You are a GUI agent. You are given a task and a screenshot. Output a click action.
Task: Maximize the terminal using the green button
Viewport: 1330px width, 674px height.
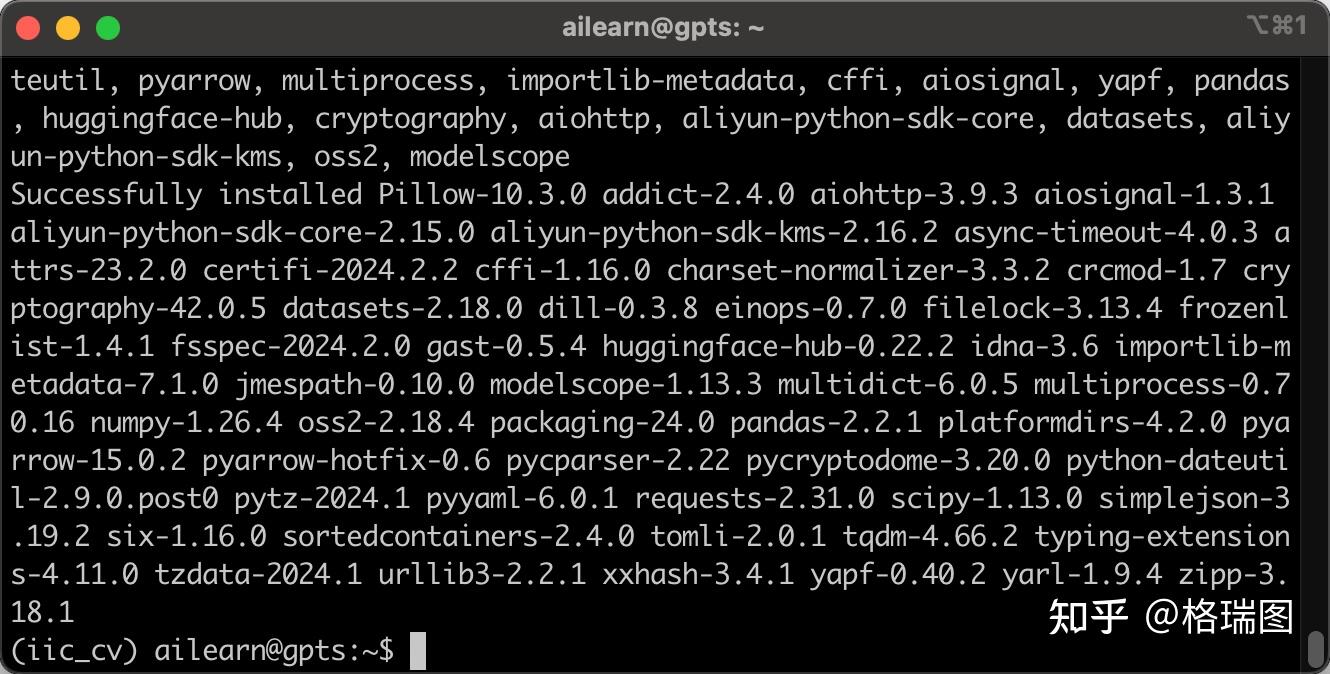pyautogui.click(x=108, y=28)
